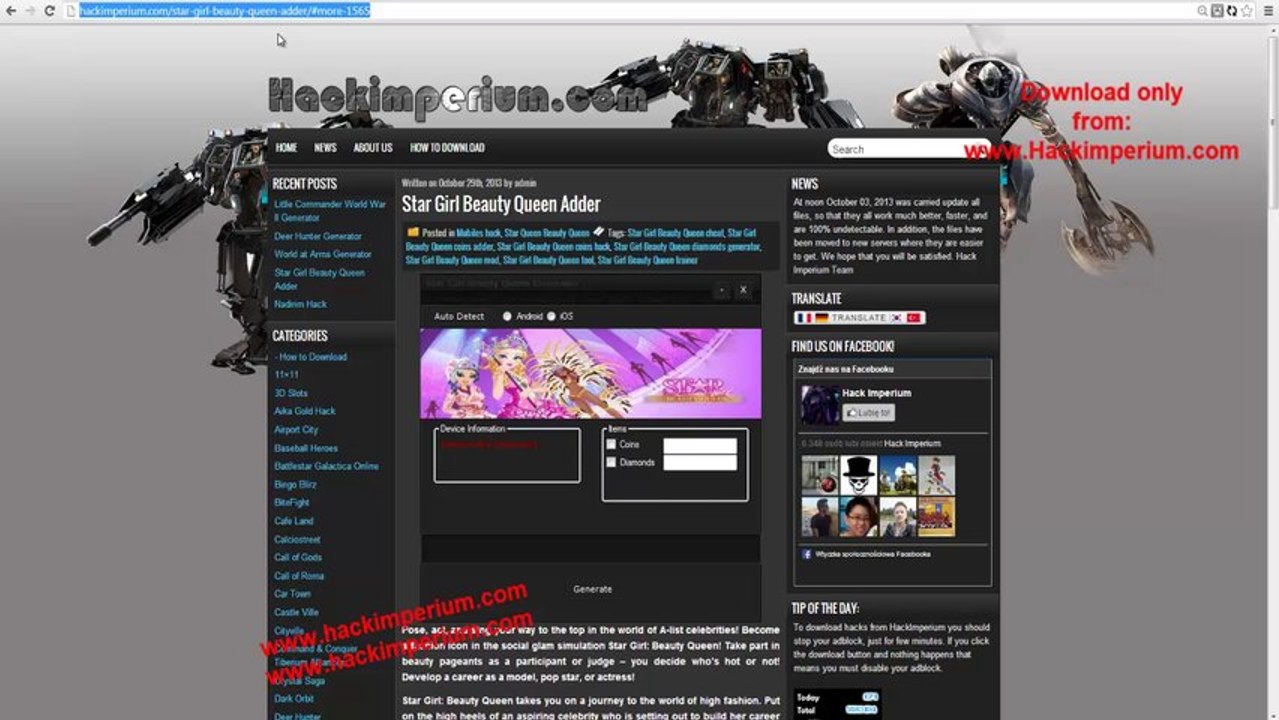Bookmark this page with the star icon

[1246, 11]
